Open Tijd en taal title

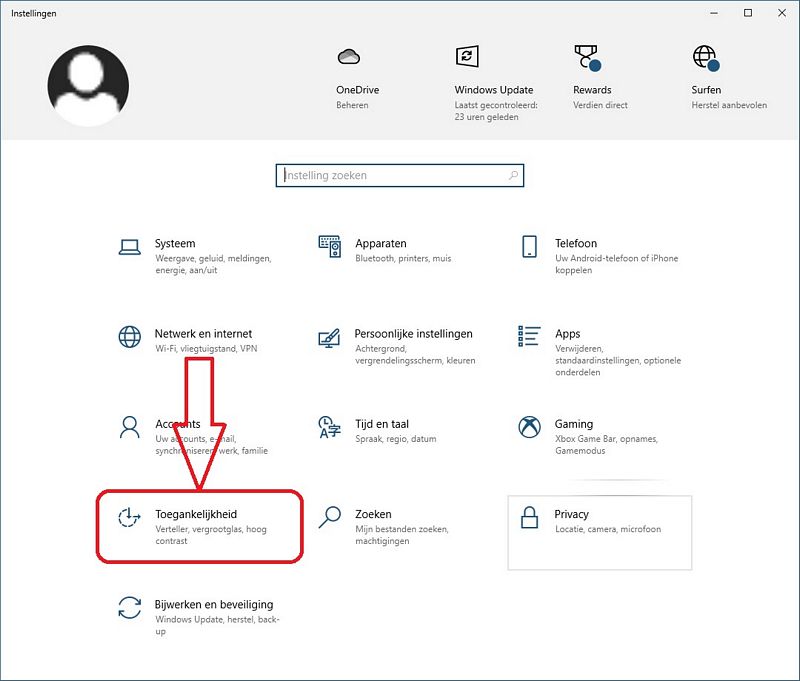(382, 424)
